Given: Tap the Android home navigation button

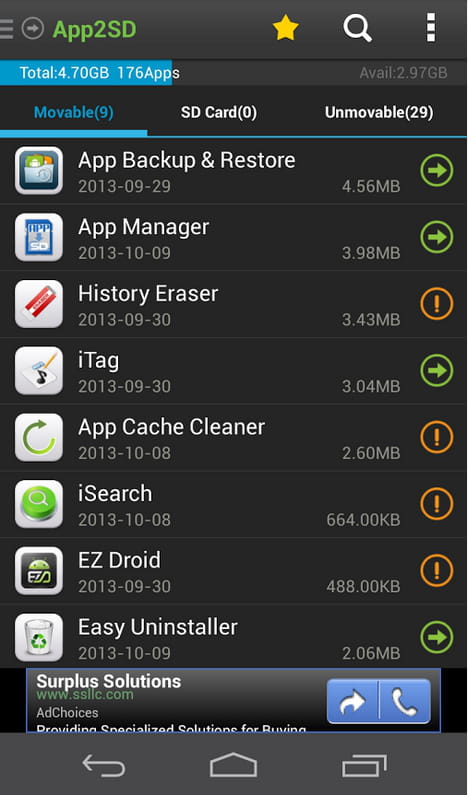Looking at the screenshot, I should point(233,765).
